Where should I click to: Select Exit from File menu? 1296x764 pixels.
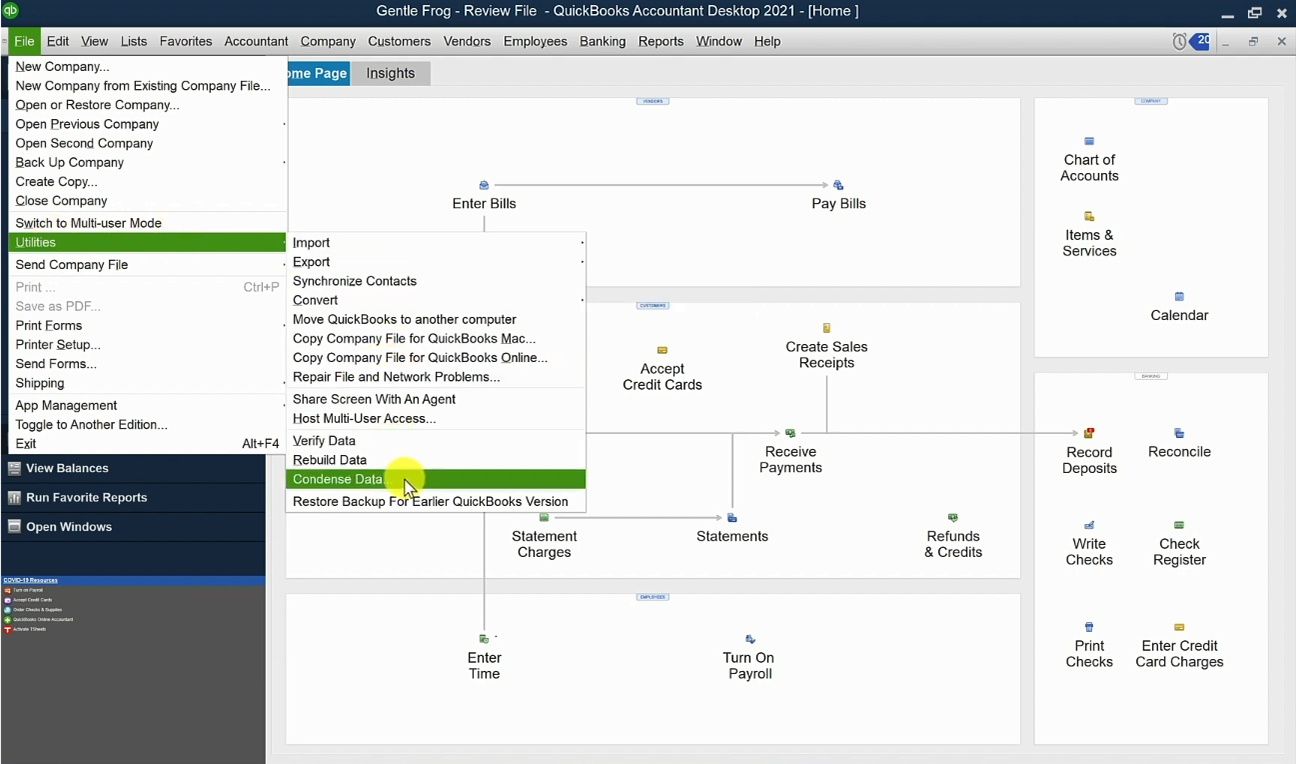click(148, 444)
